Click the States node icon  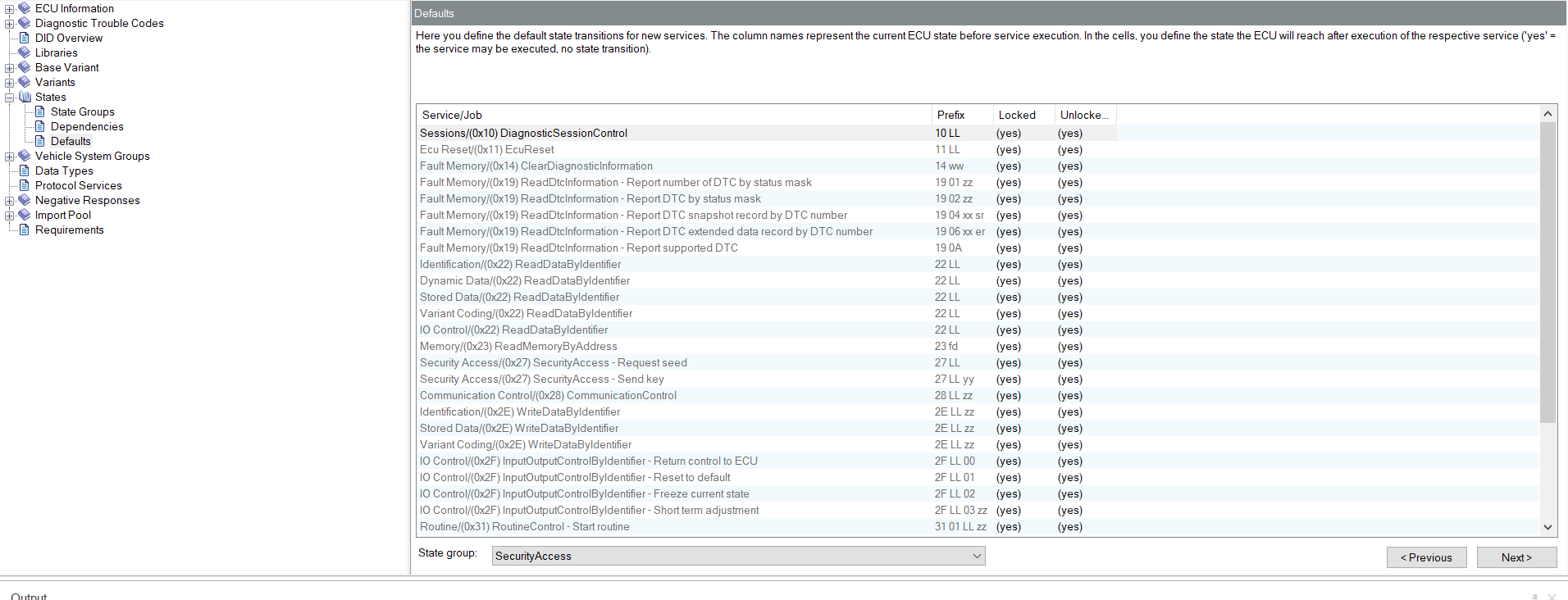(25, 97)
